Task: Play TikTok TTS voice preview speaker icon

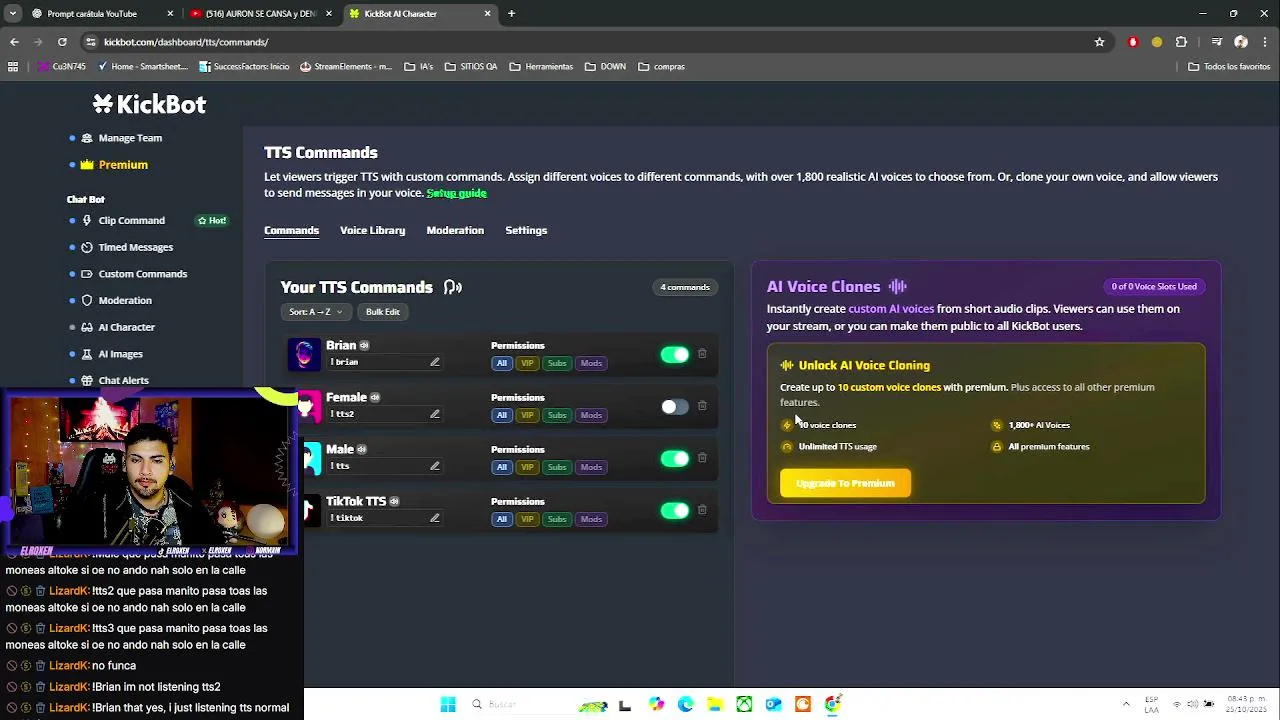Action: [x=394, y=501]
